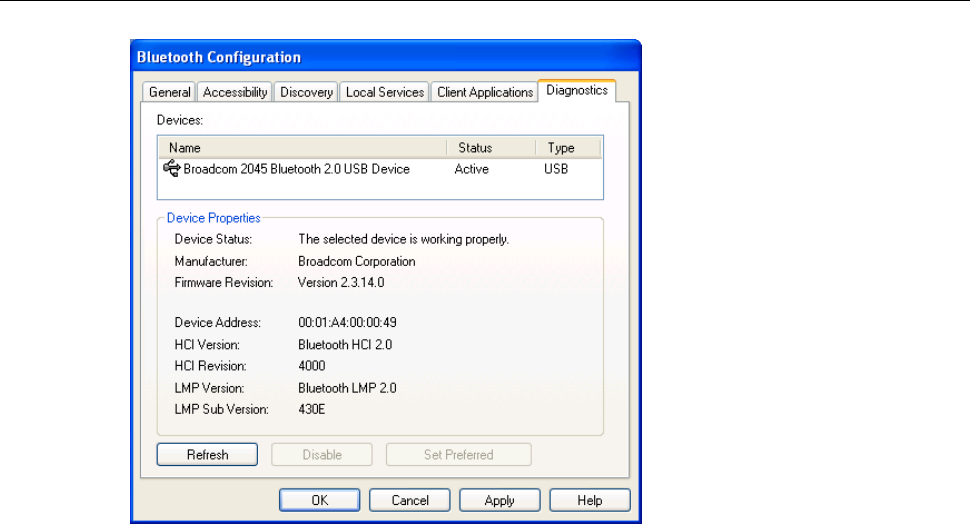Open the Accessibility tab
Screen dimensions: 970x524
tap(235, 92)
